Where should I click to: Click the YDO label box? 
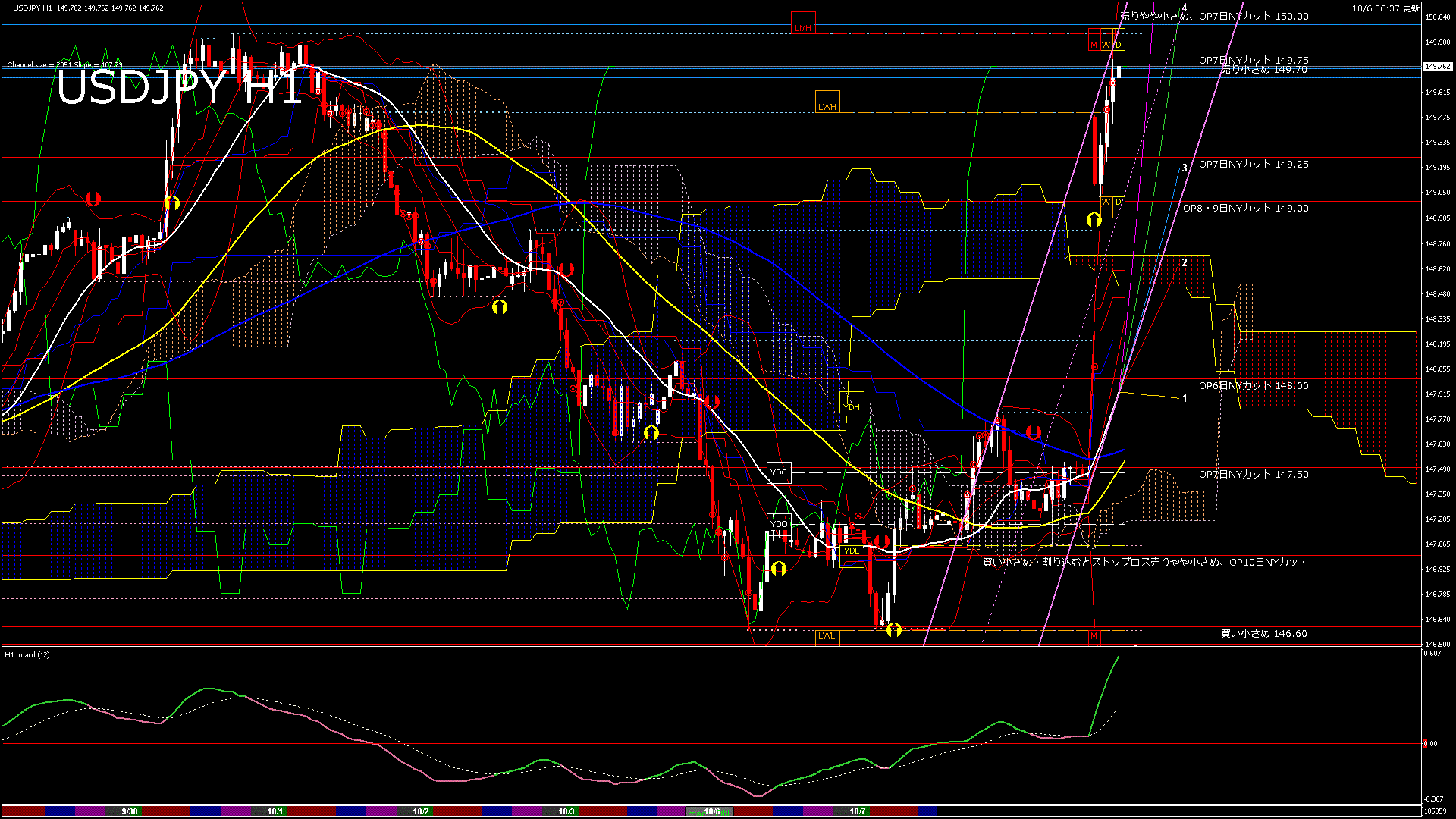(779, 524)
